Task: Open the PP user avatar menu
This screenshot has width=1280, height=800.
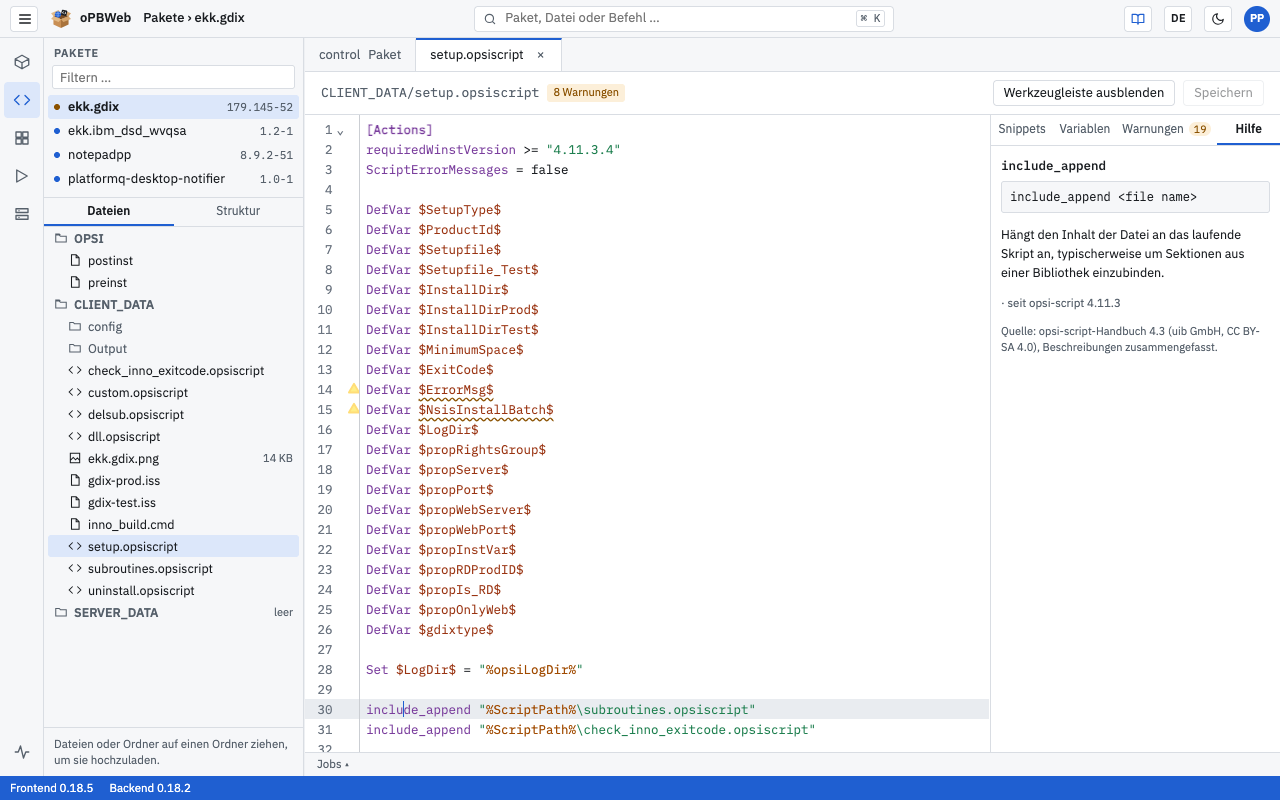Action: click(1257, 18)
